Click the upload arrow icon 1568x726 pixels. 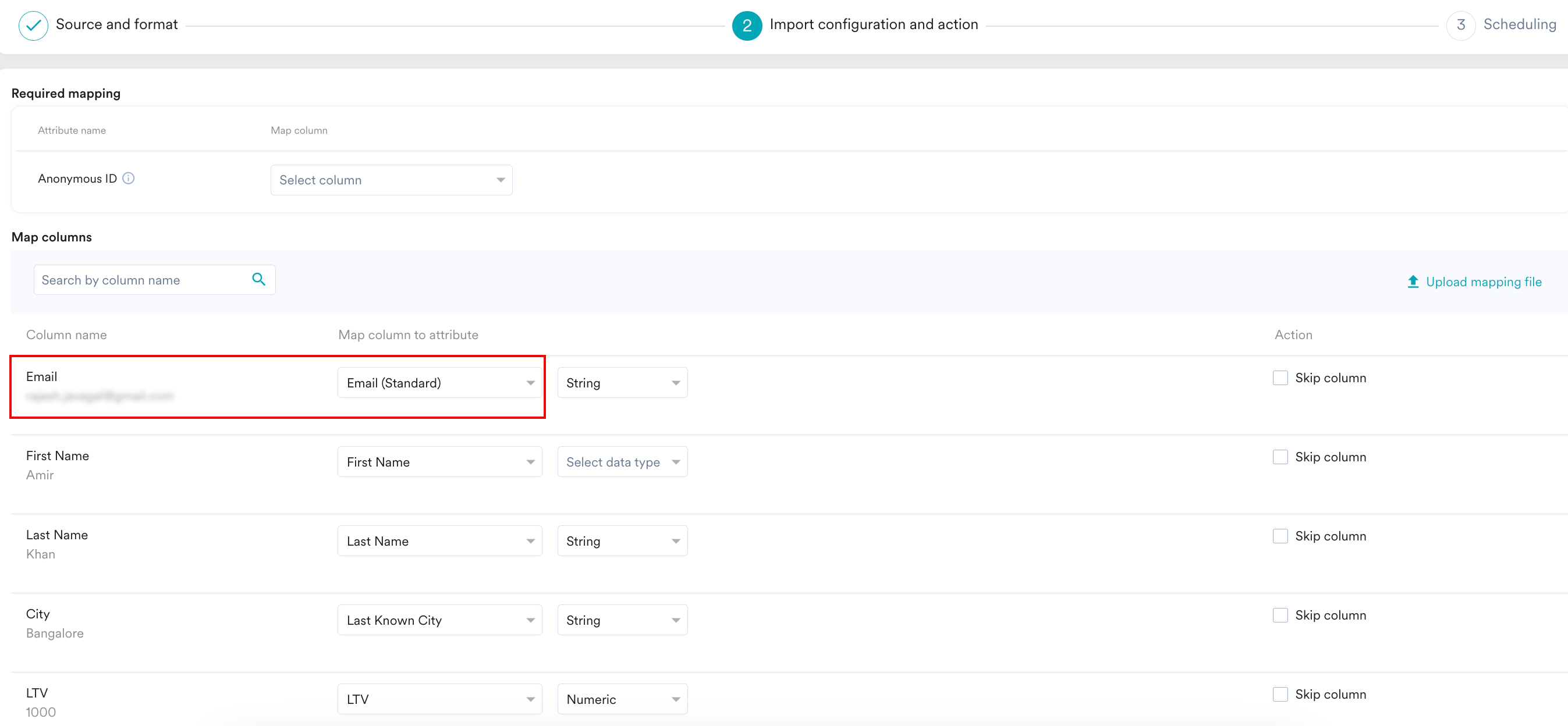click(x=1413, y=282)
